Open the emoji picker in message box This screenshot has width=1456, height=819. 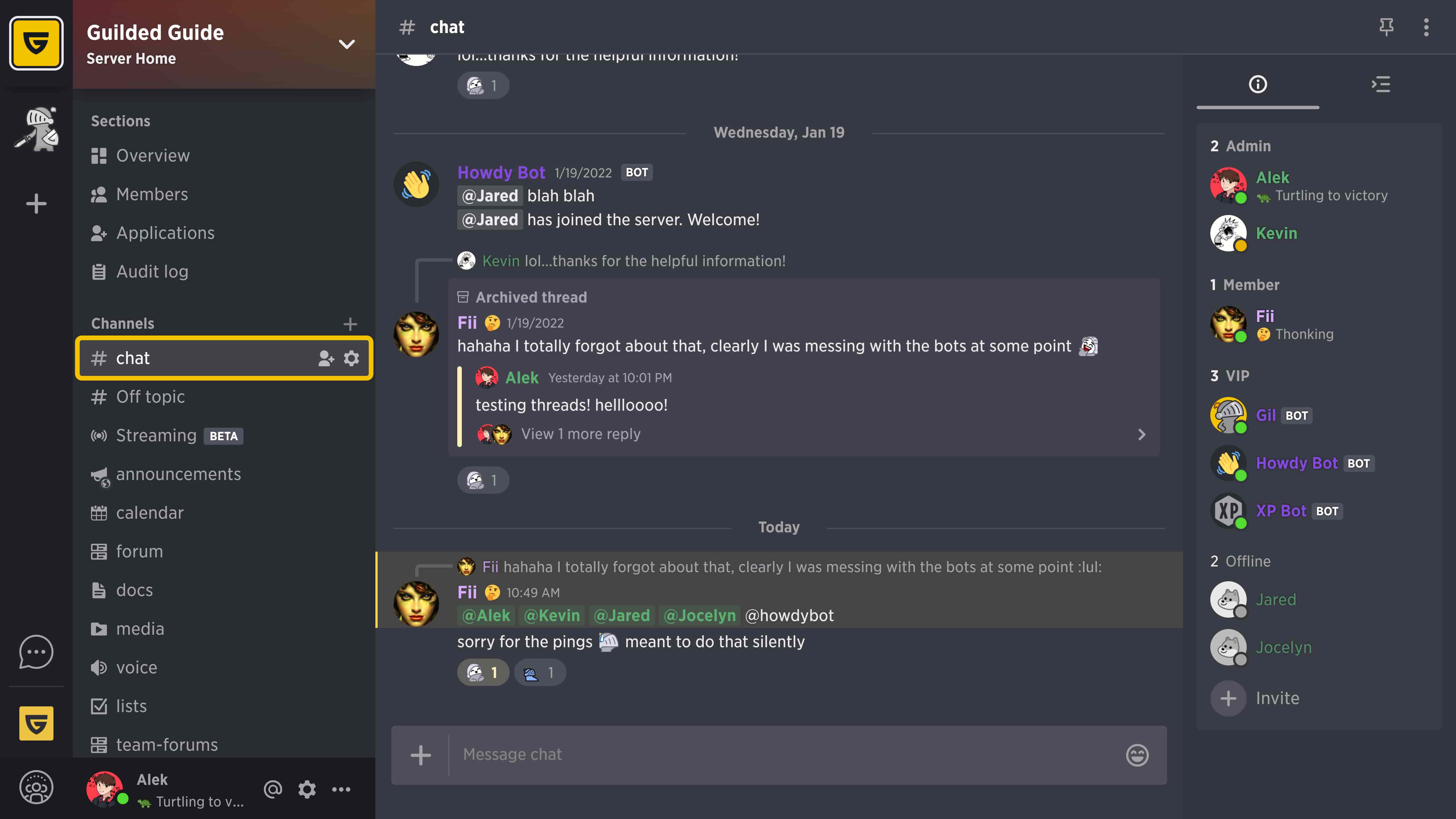[x=1137, y=754]
